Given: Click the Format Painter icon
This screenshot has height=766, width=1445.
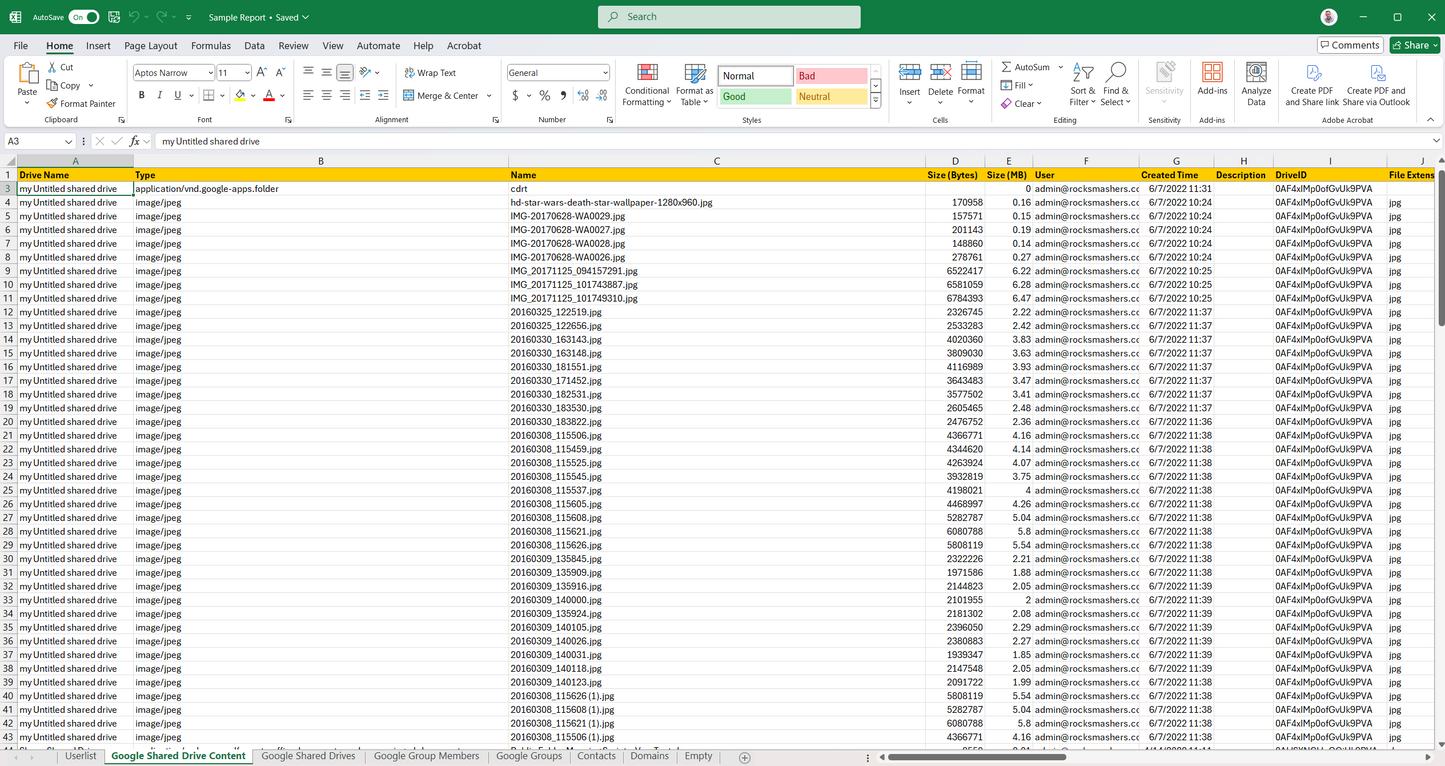Looking at the screenshot, I should [52, 104].
